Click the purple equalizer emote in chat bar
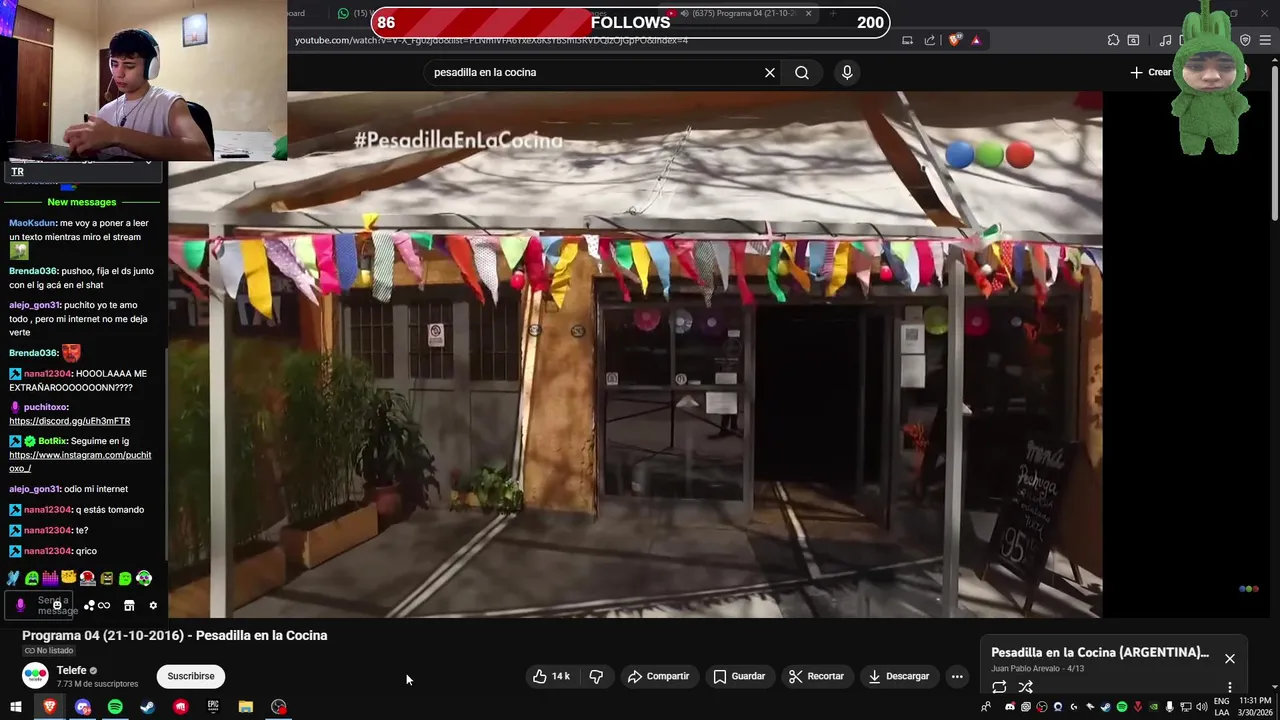This screenshot has height=720, width=1280. pos(50,577)
